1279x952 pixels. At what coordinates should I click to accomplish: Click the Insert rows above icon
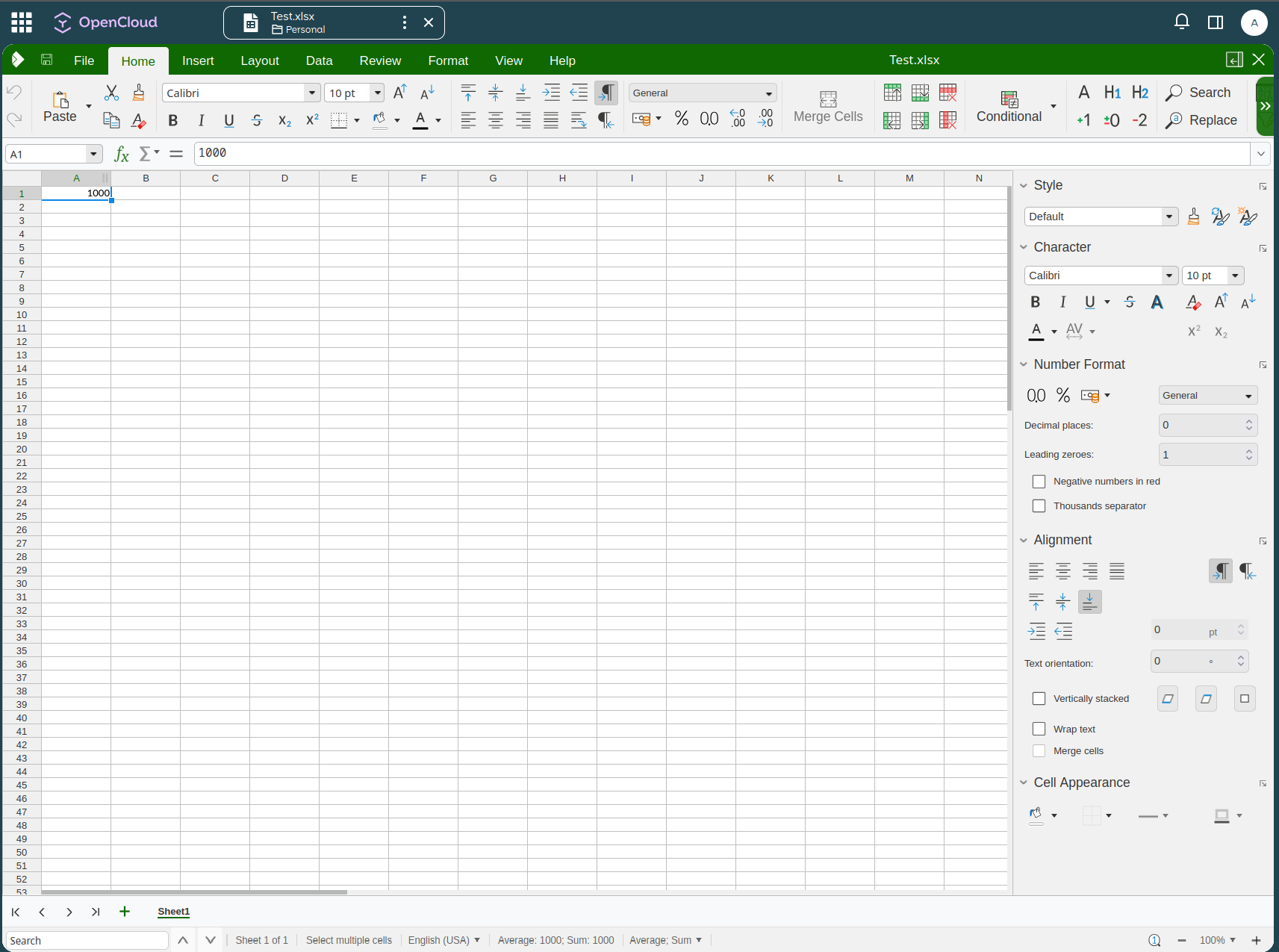(x=892, y=93)
